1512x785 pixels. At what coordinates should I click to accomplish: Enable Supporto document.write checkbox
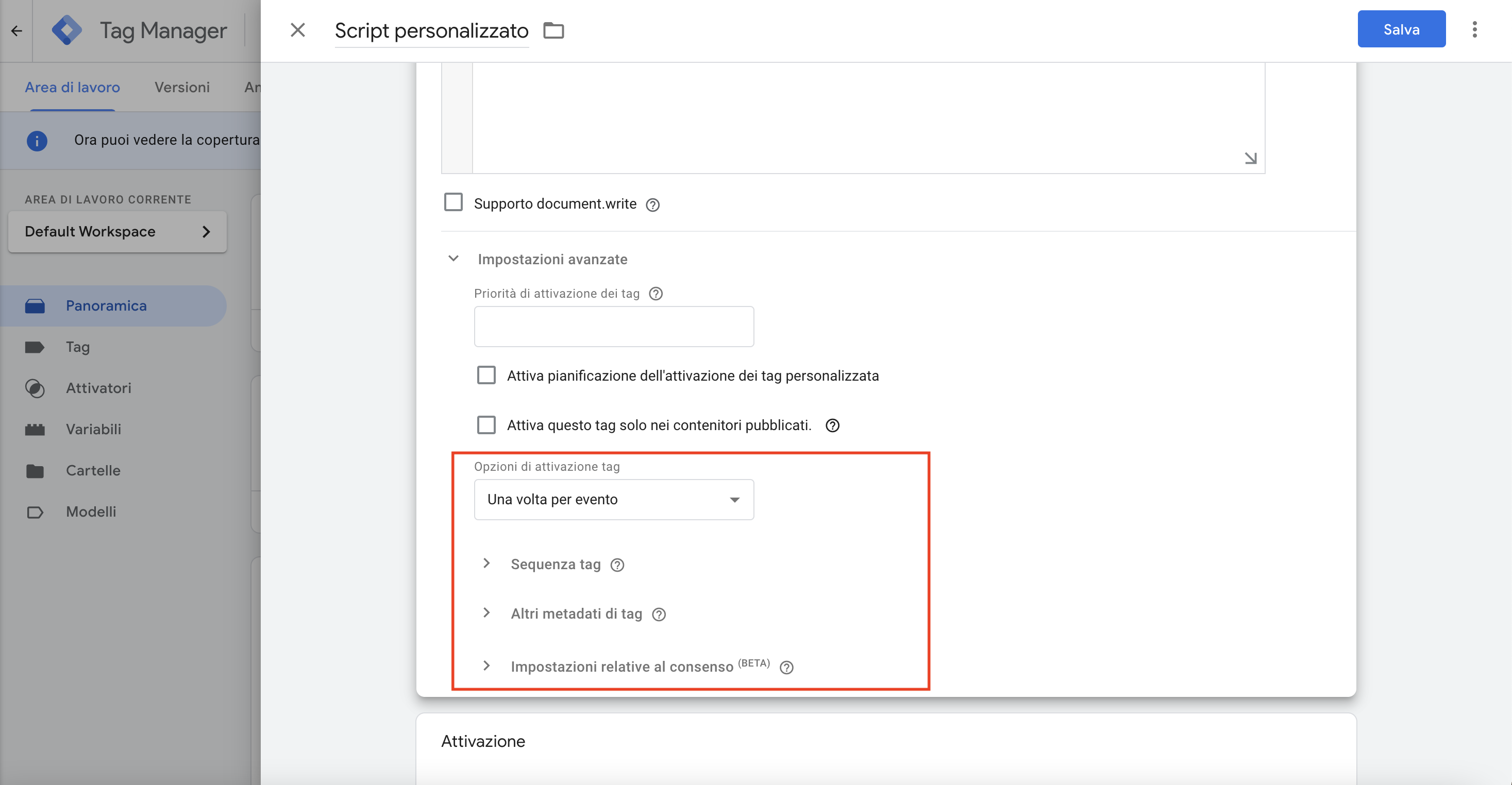click(453, 202)
